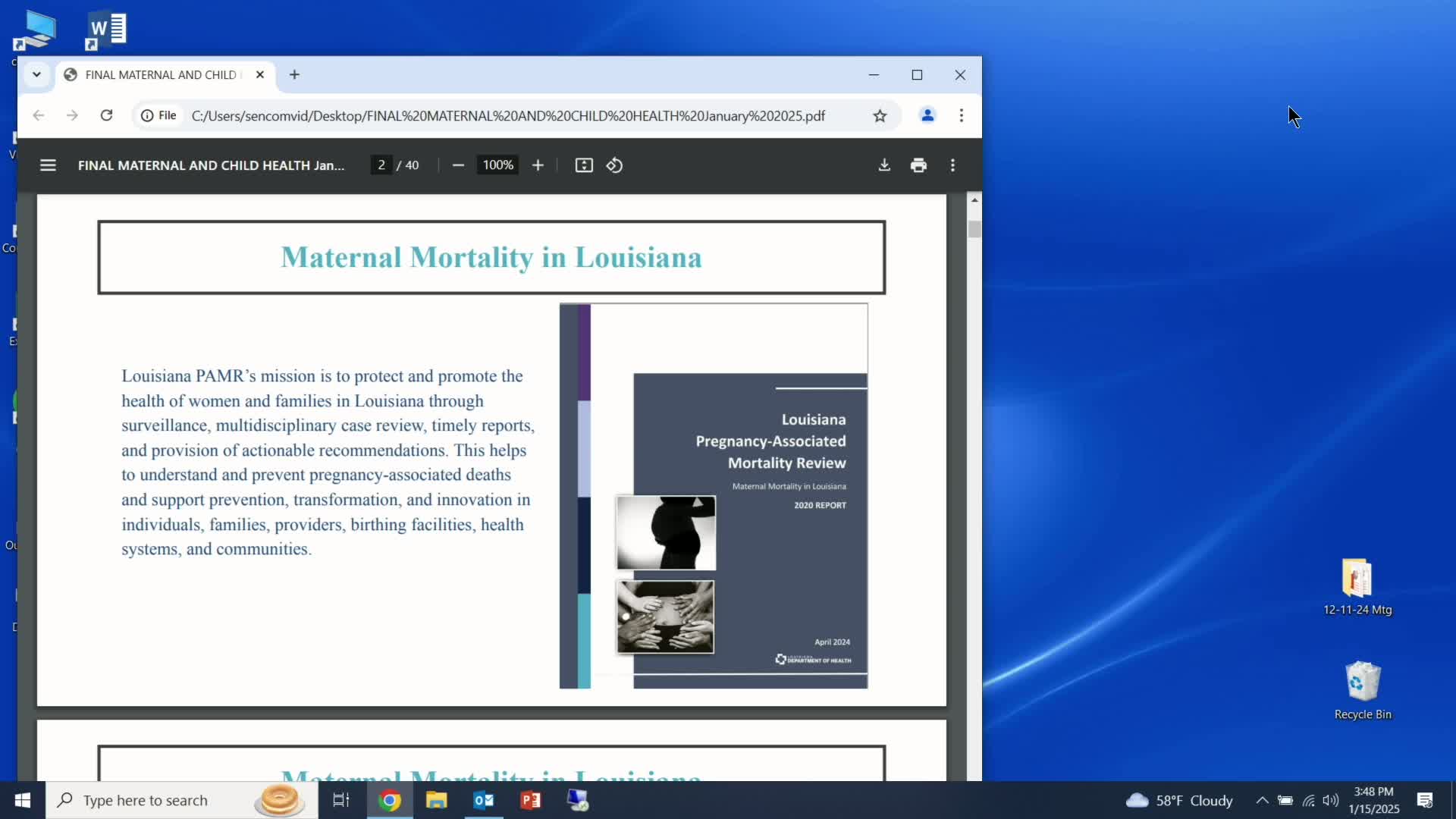Open the Windows Start menu
The width and height of the screenshot is (1456, 819).
pos(23,800)
